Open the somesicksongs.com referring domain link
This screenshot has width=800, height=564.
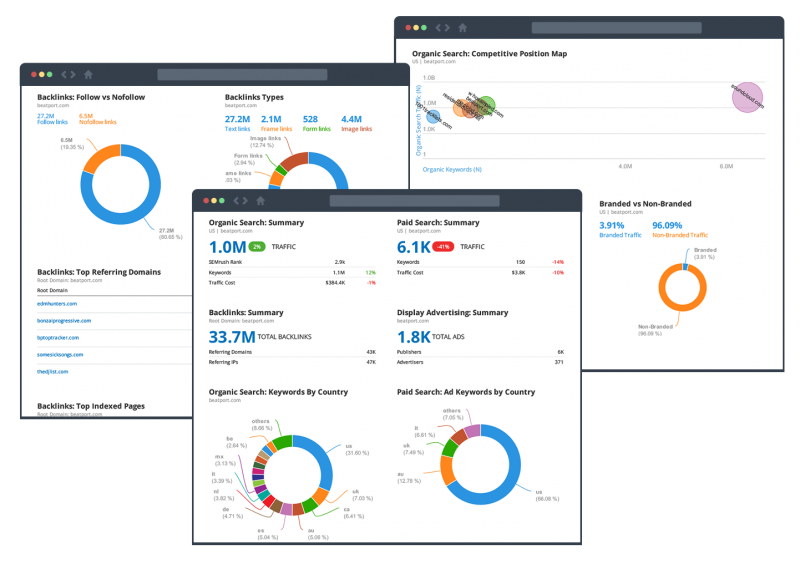(60, 354)
